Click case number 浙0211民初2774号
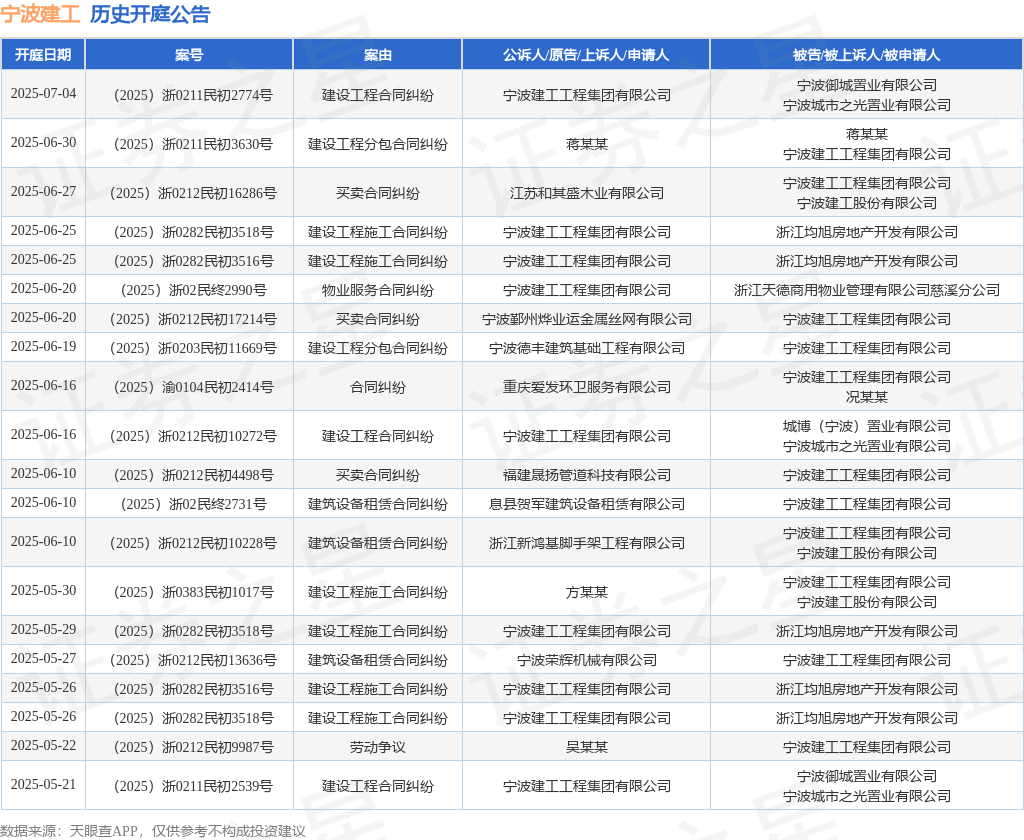The width and height of the screenshot is (1024, 840). (193, 95)
